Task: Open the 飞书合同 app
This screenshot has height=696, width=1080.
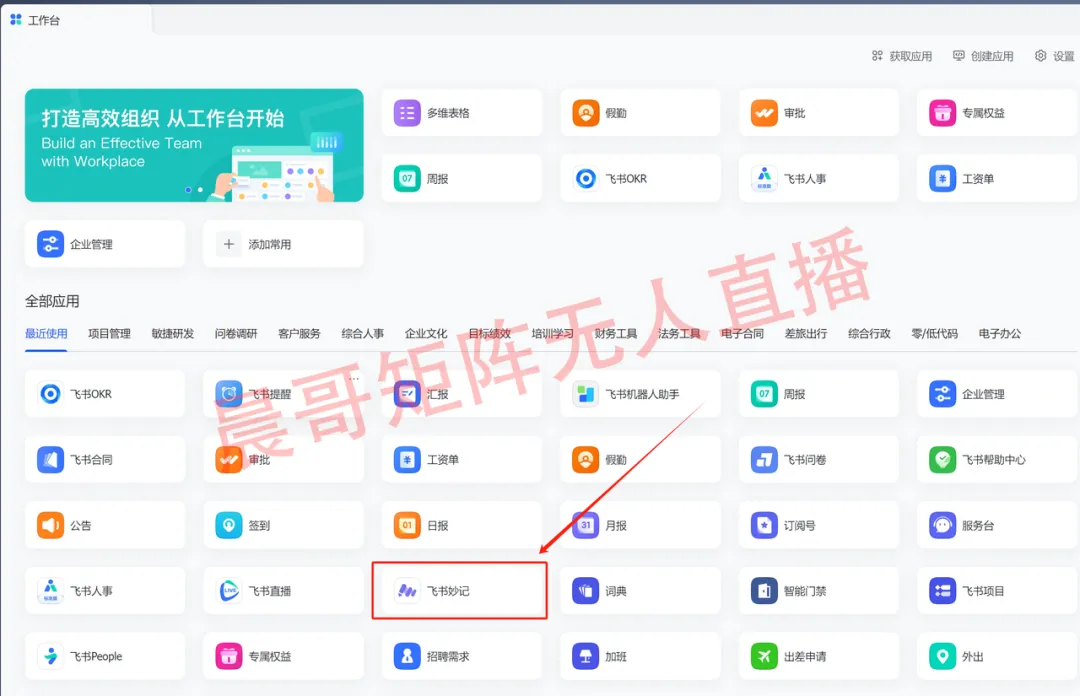Action: pyautogui.click(x=105, y=460)
